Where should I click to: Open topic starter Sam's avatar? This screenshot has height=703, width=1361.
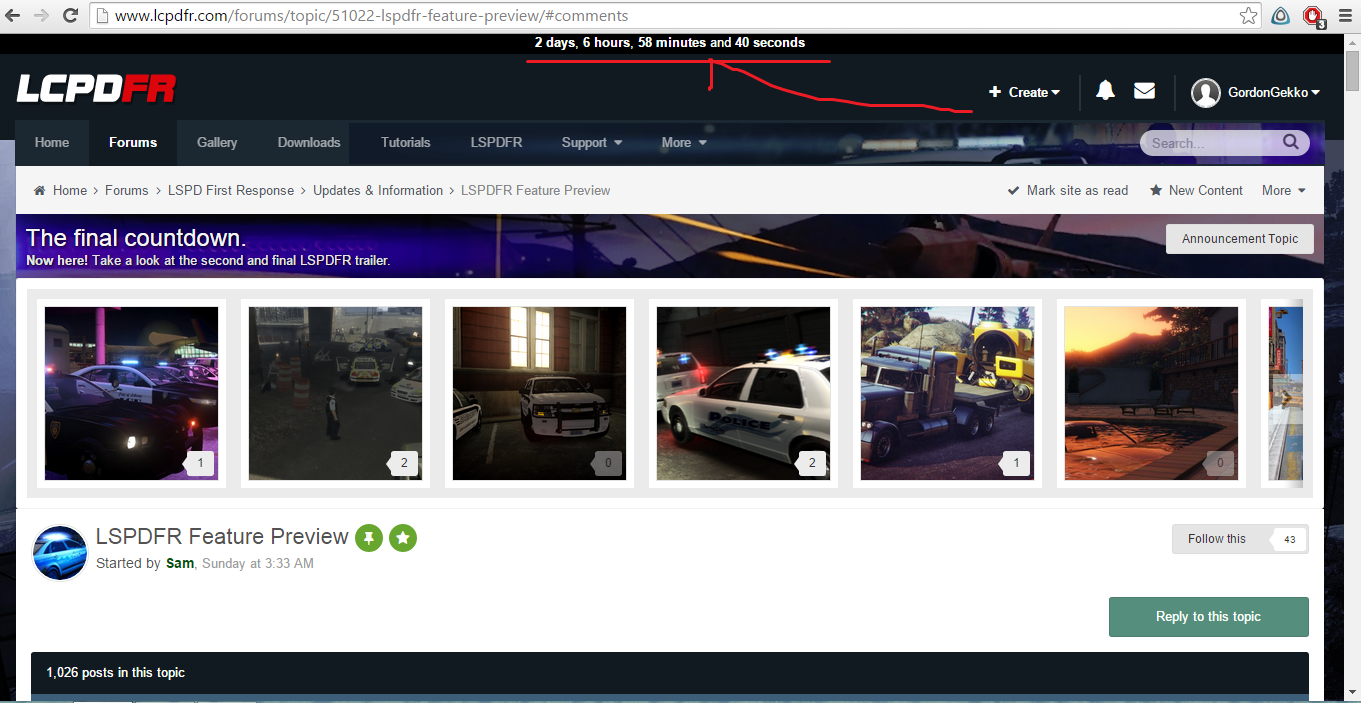tap(60, 553)
